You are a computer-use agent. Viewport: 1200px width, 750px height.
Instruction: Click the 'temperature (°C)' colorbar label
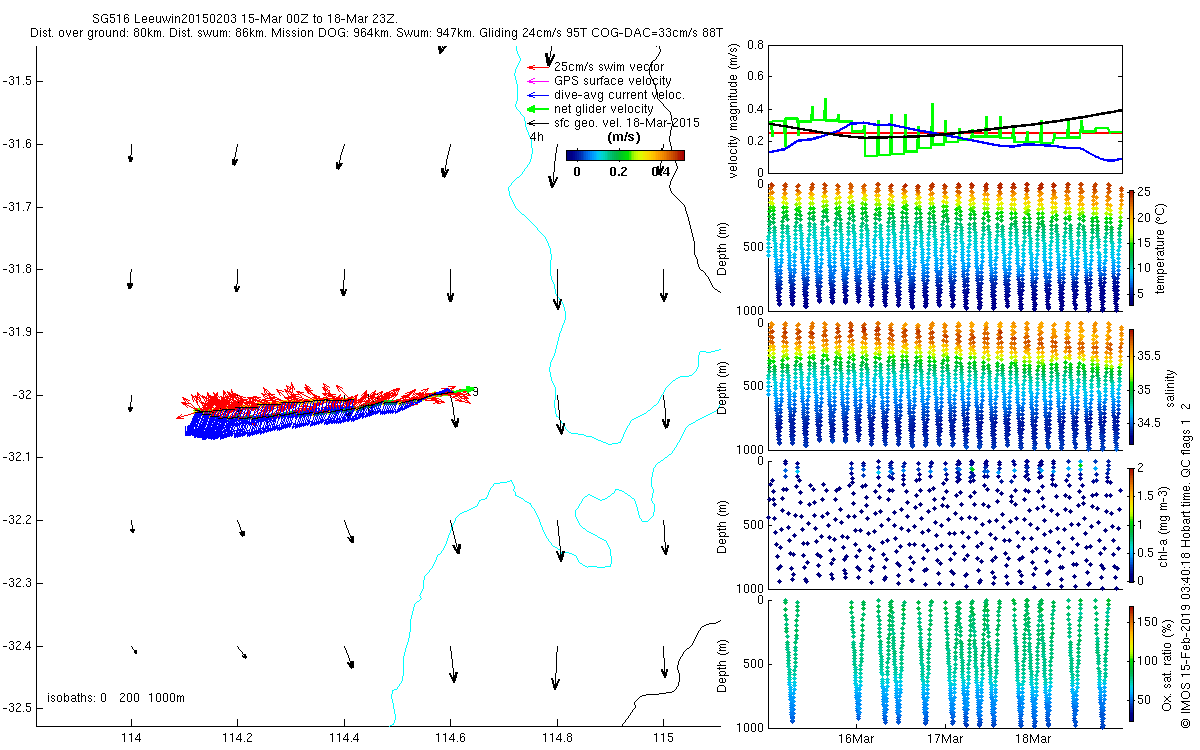1163,248
